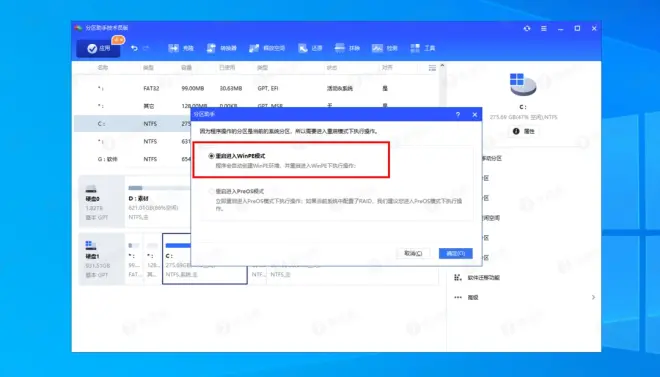
Task: Click the 名称 name column header
Action: pyautogui.click(x=103, y=68)
